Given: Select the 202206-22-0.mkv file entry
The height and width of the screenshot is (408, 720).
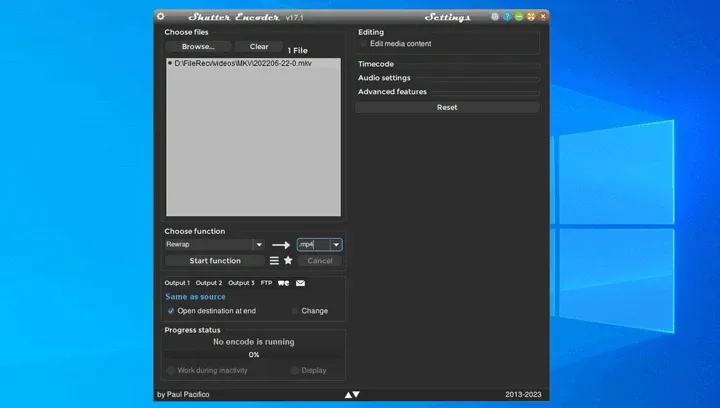Looking at the screenshot, I should tap(240, 63).
